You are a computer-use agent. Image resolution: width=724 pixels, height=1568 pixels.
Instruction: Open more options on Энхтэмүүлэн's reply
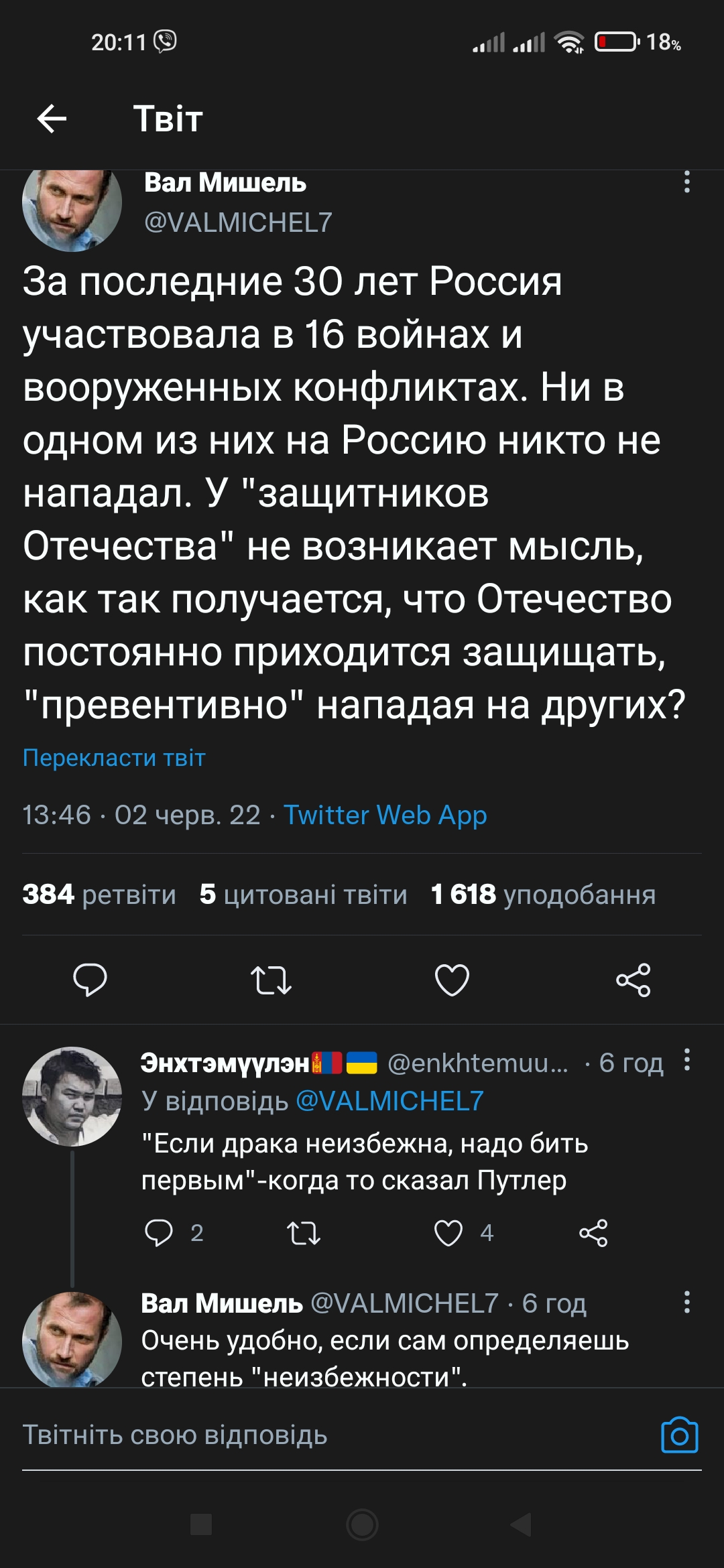pos(686,1060)
